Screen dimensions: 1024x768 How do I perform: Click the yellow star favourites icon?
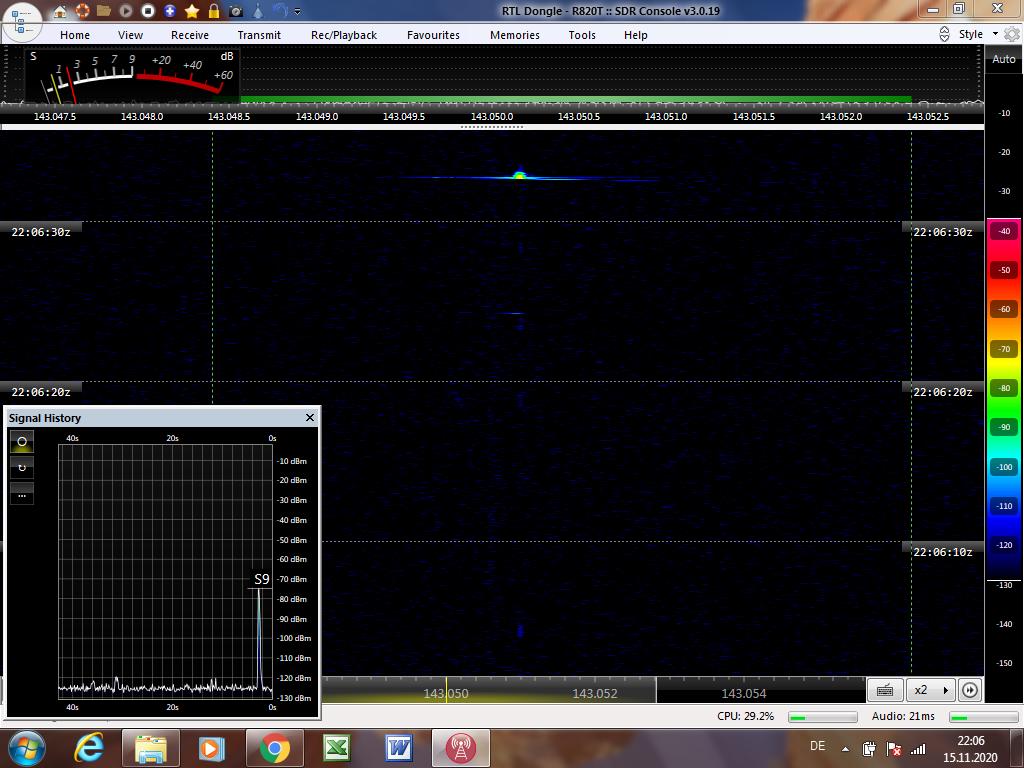point(192,11)
